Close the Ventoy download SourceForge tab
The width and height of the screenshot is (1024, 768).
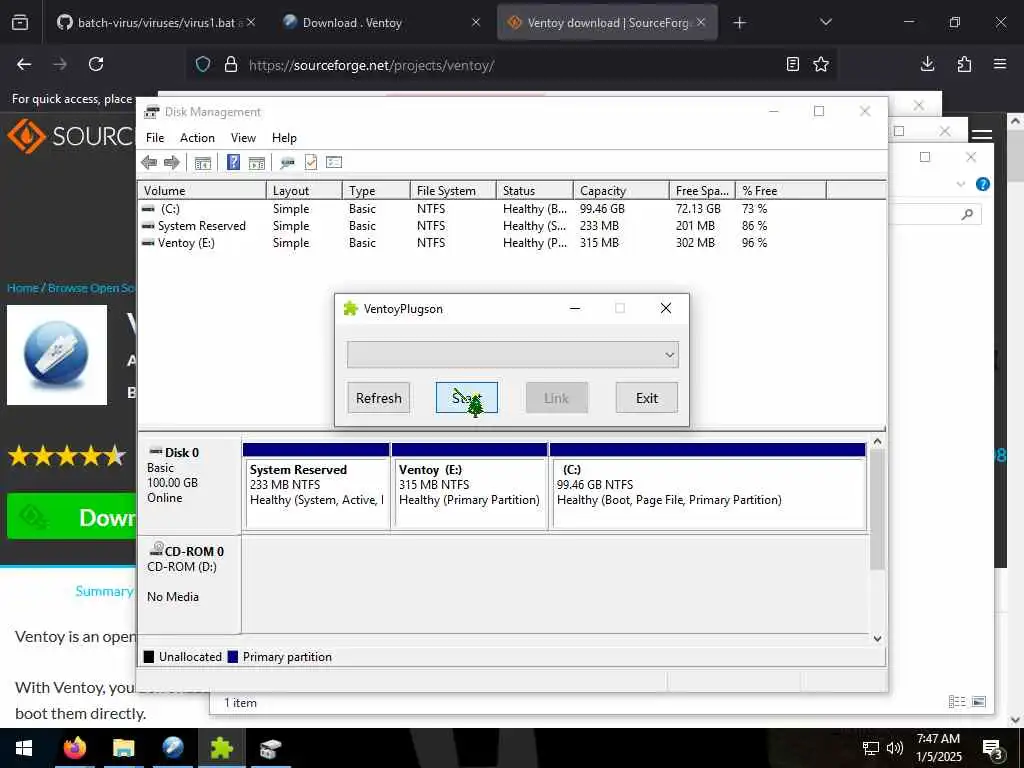tap(701, 22)
